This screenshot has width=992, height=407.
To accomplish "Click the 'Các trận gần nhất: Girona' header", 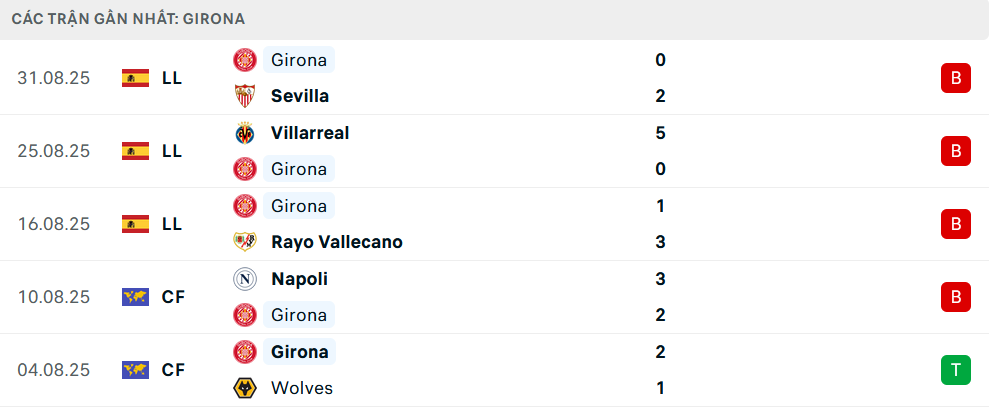I will [x=129, y=19].
